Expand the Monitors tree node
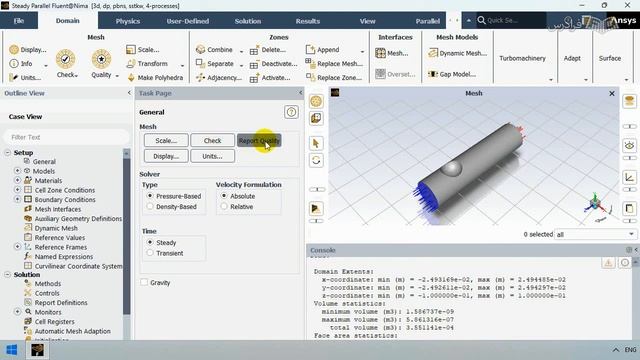 tap(17, 311)
